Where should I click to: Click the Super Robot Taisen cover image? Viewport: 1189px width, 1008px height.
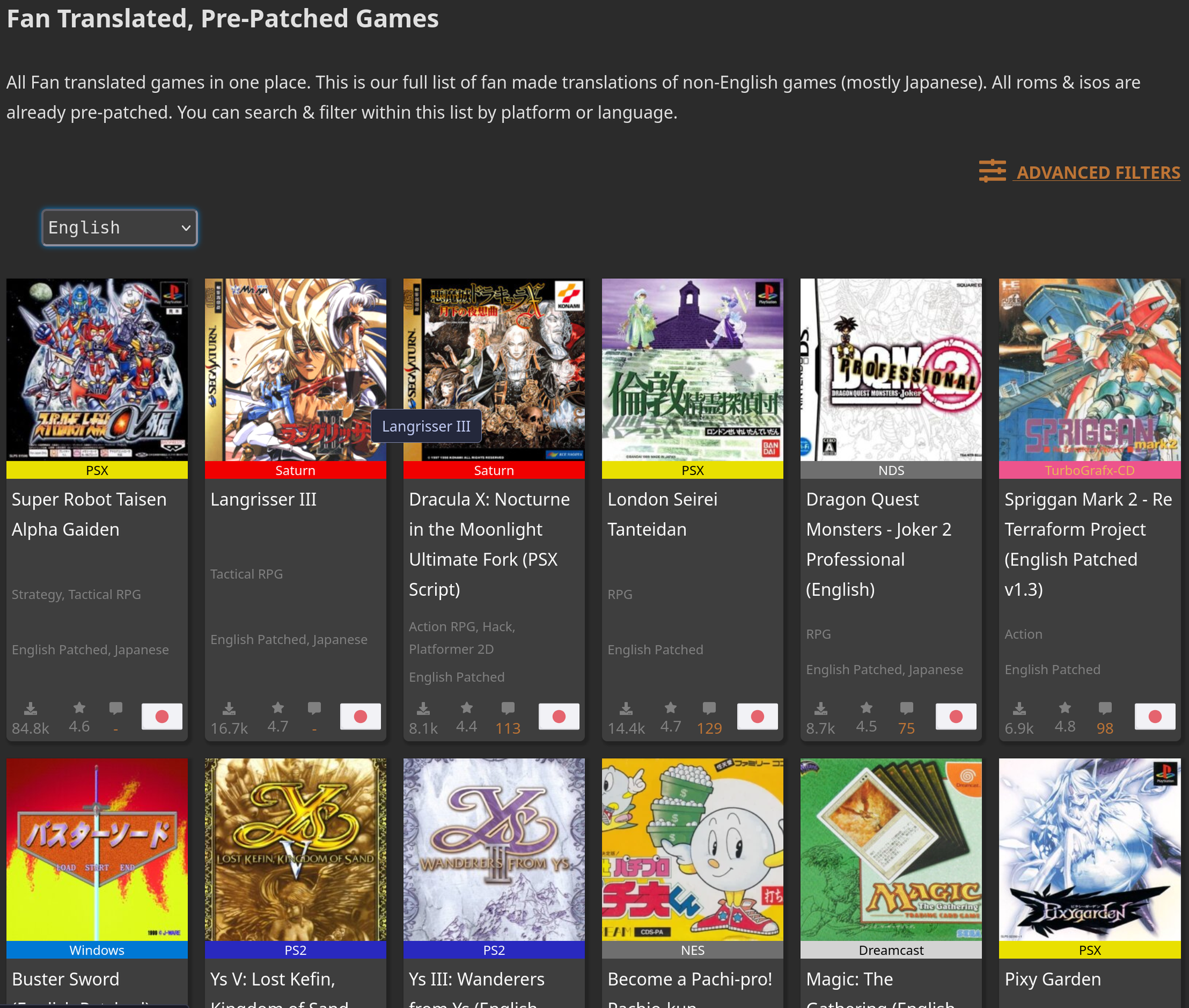[x=97, y=369]
